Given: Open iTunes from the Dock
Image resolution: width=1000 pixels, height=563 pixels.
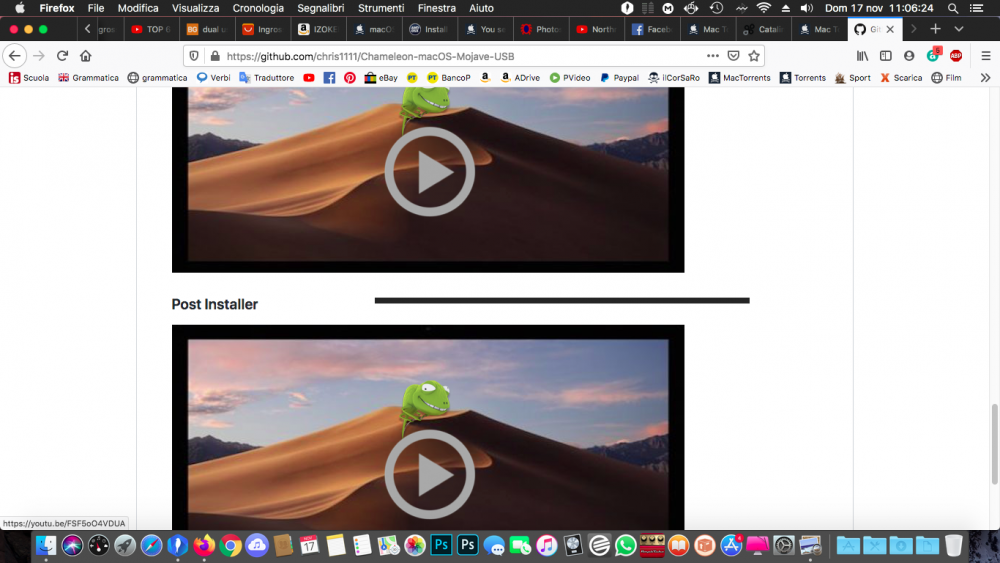Looking at the screenshot, I should point(547,546).
